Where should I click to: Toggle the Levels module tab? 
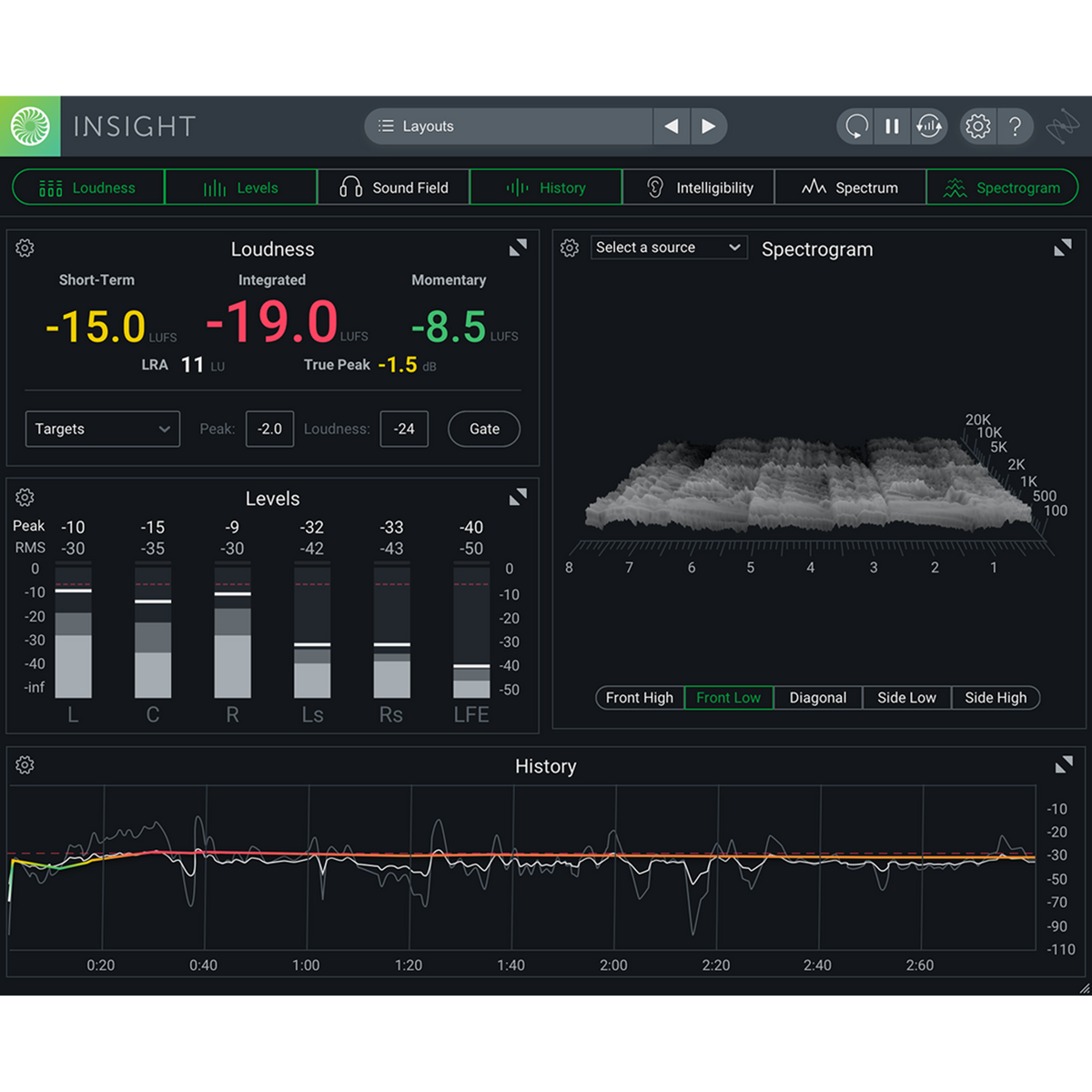click(241, 187)
